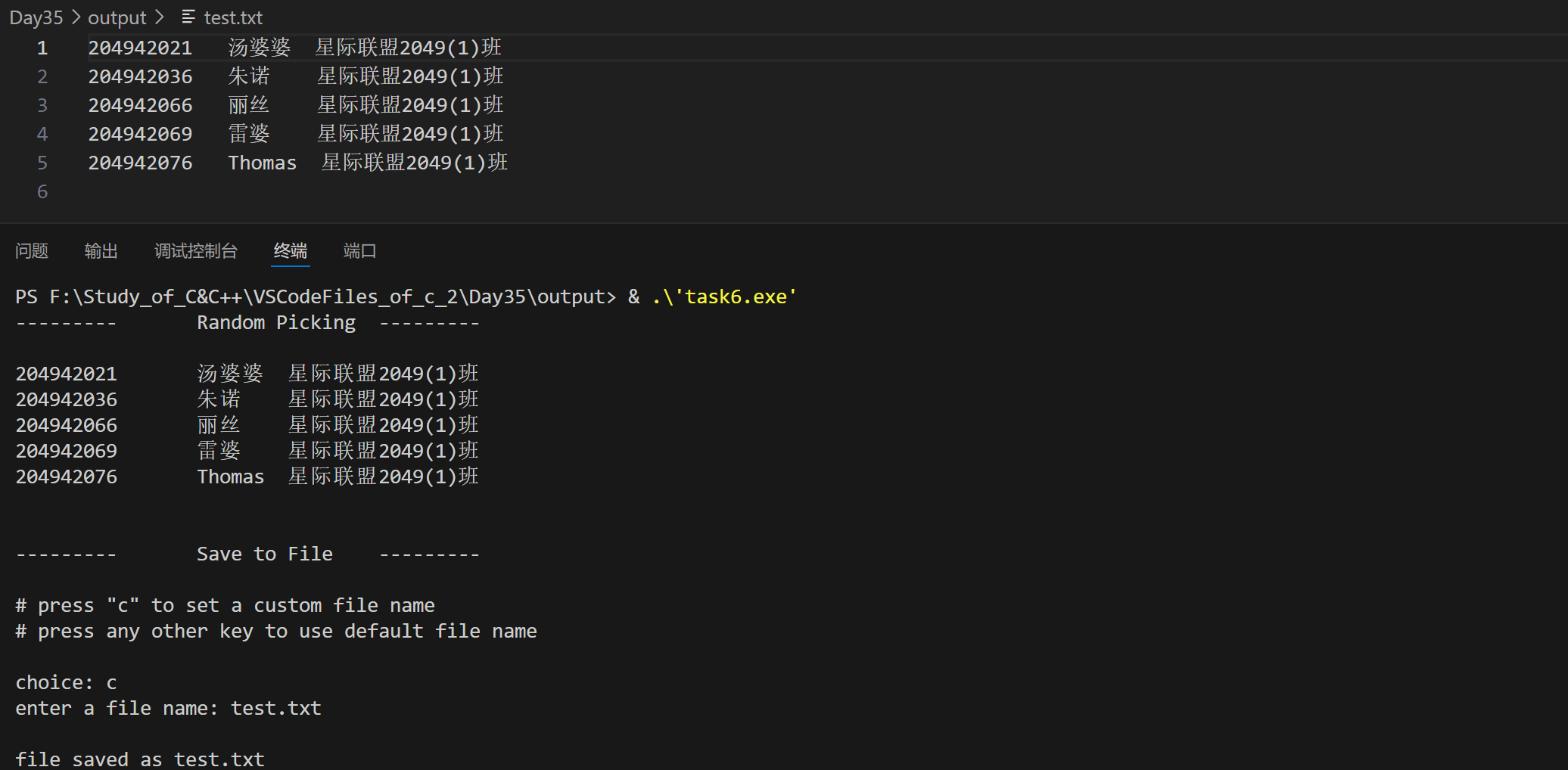Place cursor on Thomas in editor line 5
Screen dimensions: 1568x770
(x=262, y=163)
